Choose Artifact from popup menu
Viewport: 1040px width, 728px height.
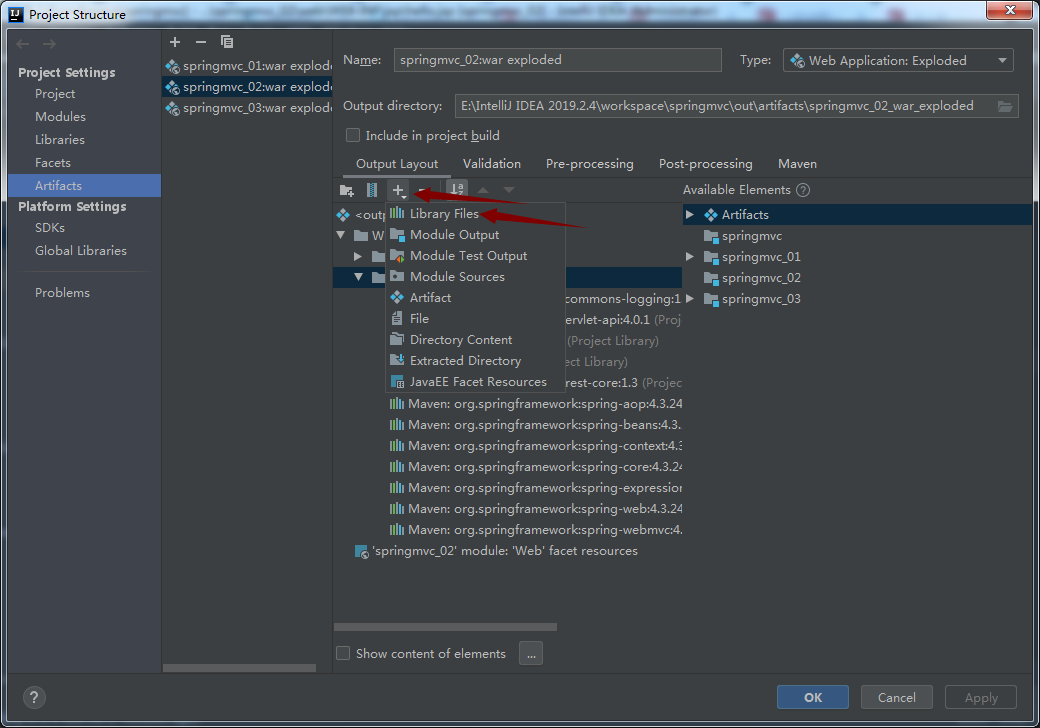pos(475,298)
